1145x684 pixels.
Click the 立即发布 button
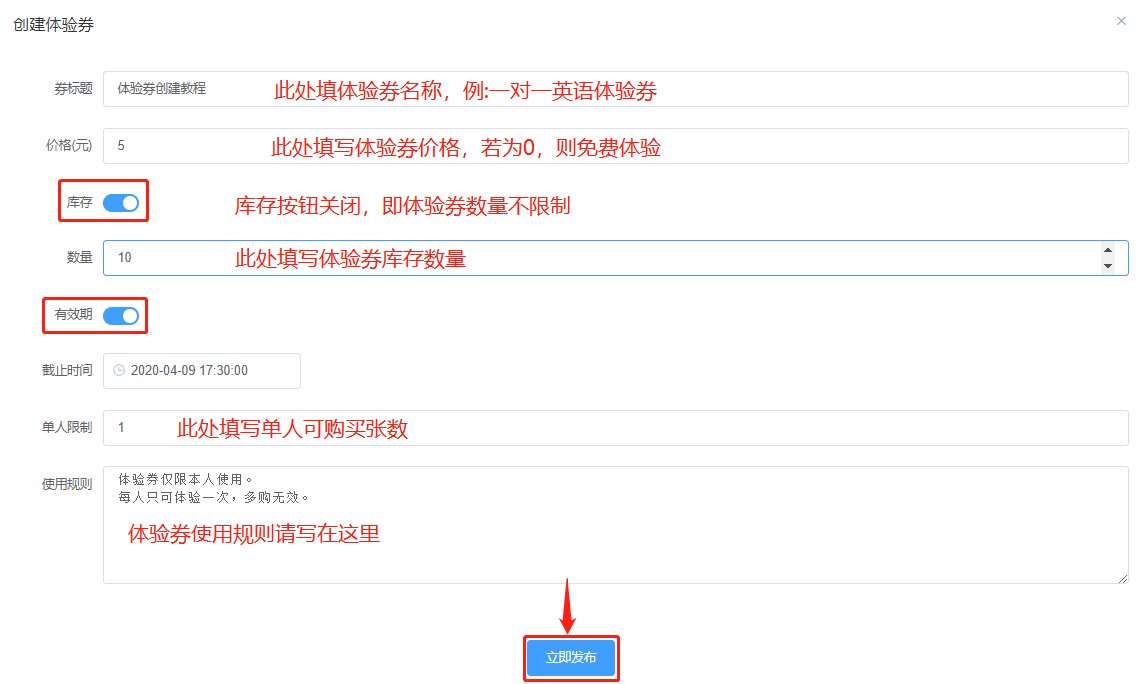click(571, 658)
